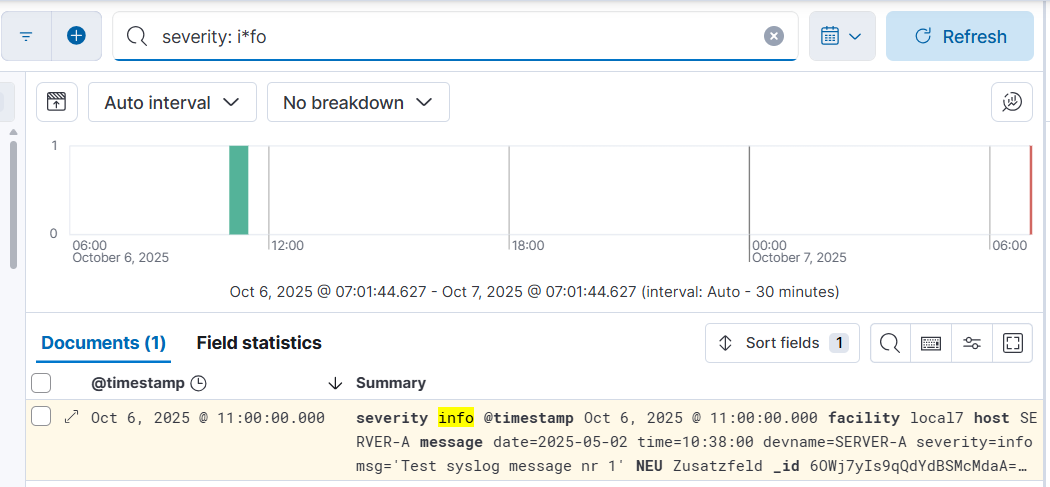The width and height of the screenshot is (1050, 487).
Task: Open the calendar date picker
Action: pyautogui.click(x=841, y=36)
